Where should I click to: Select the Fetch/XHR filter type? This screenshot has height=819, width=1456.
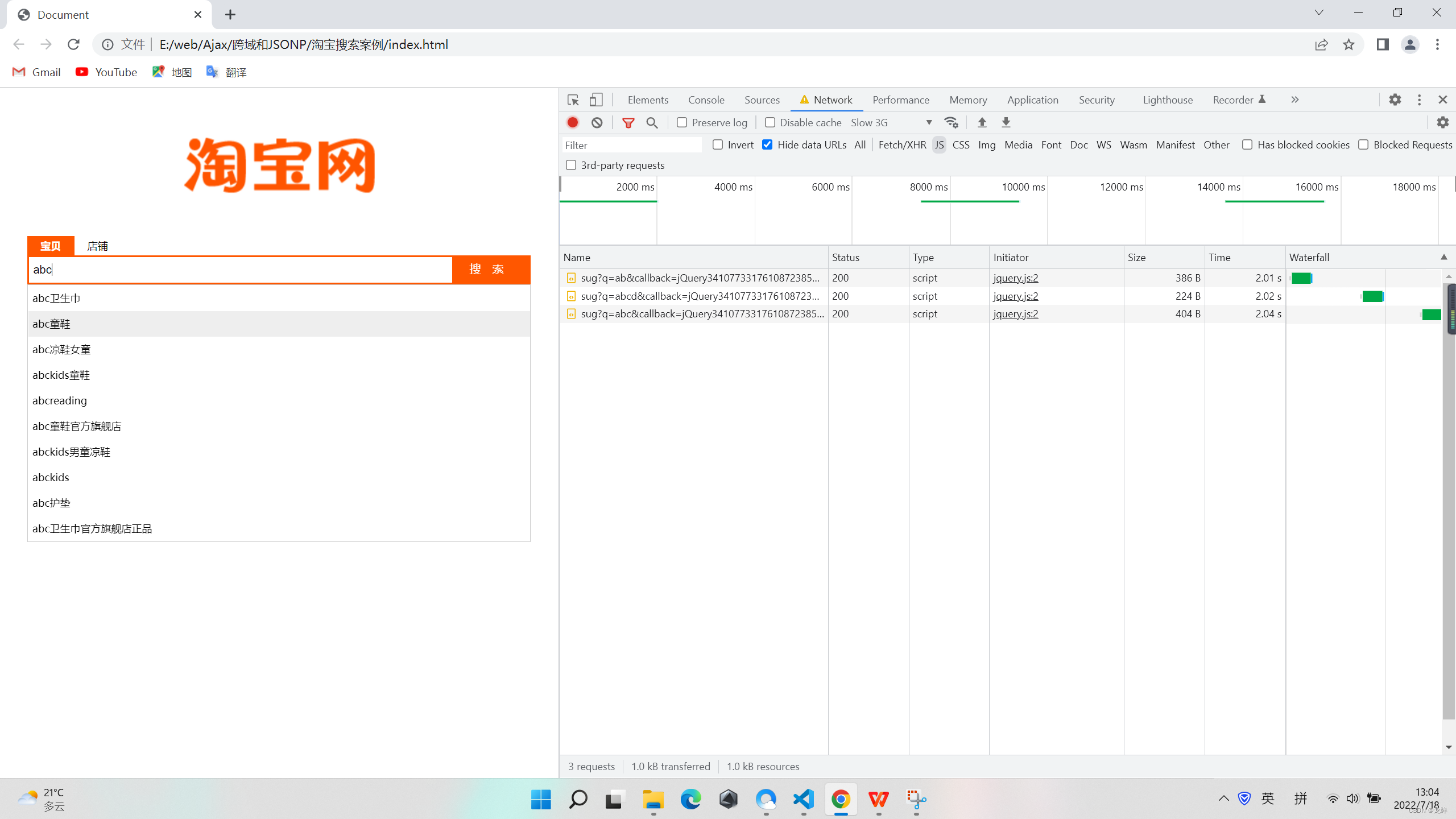click(902, 144)
